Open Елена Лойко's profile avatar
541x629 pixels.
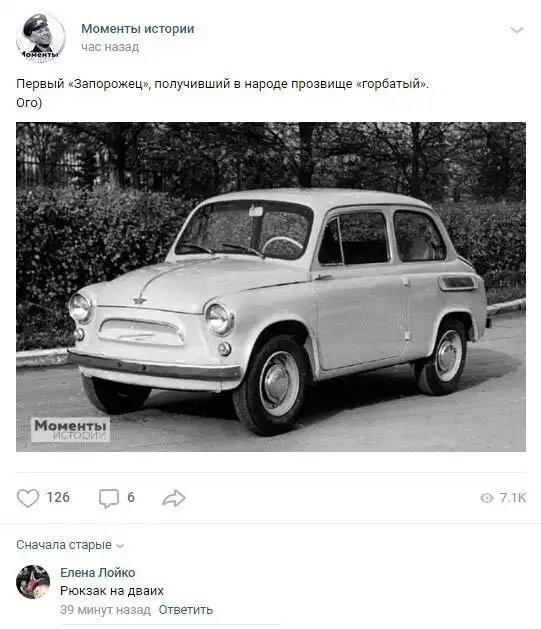tap(33, 582)
